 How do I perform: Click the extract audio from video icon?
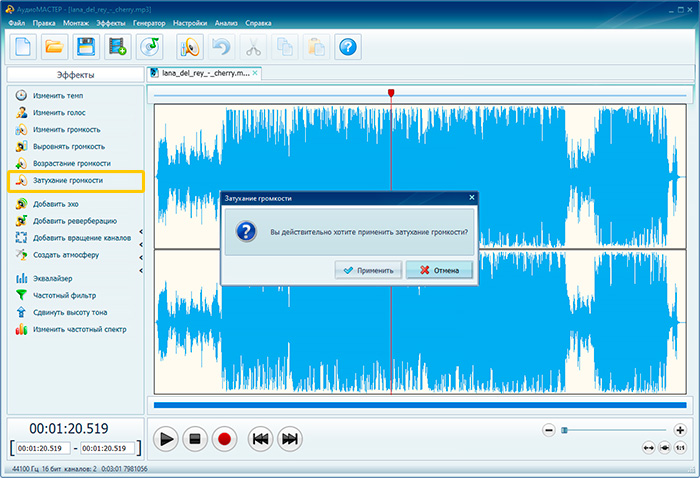pyautogui.click(x=118, y=45)
